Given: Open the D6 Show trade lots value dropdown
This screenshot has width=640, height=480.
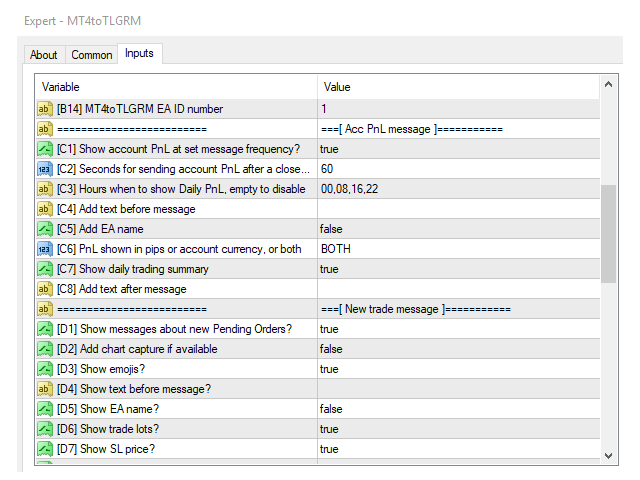Looking at the screenshot, I should 330,429.
